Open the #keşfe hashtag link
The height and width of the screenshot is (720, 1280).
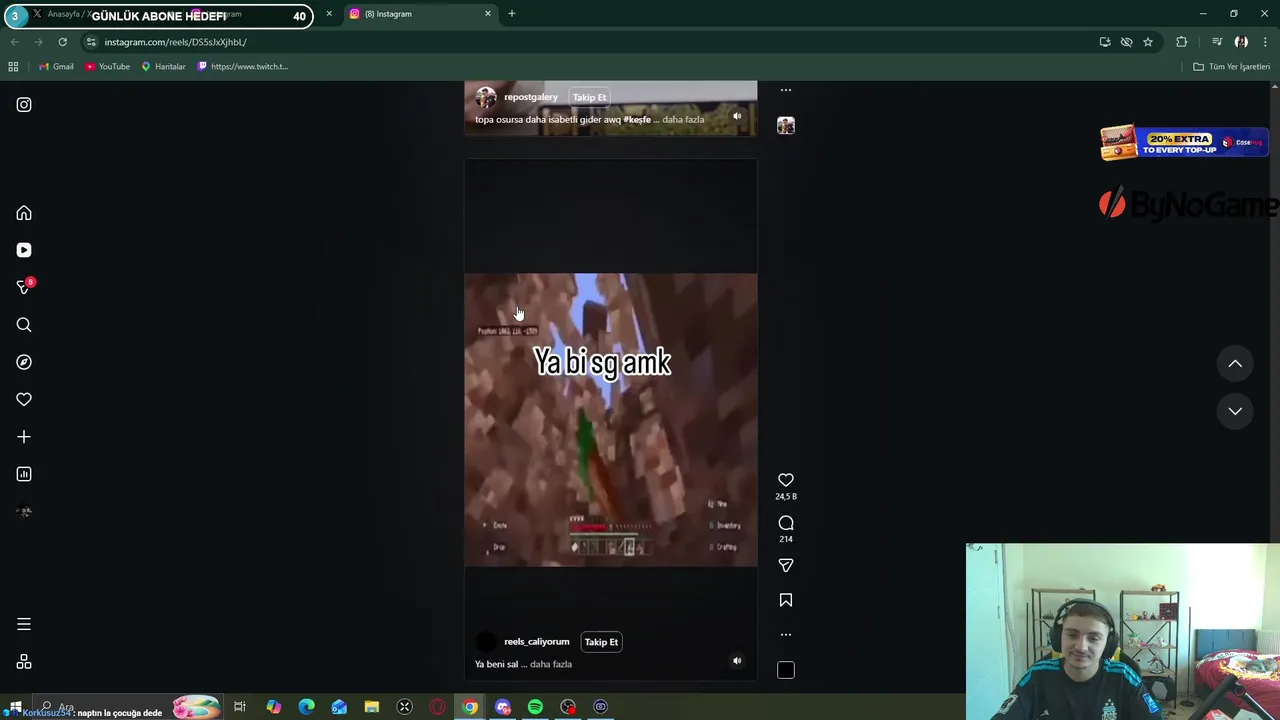pyautogui.click(x=637, y=119)
